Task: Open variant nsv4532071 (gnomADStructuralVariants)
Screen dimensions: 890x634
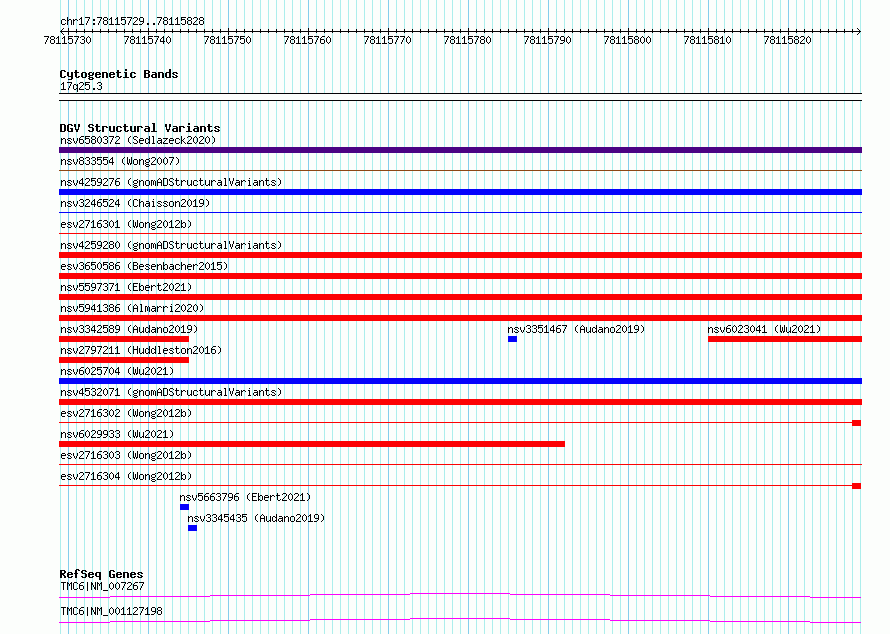Action: click(171, 392)
